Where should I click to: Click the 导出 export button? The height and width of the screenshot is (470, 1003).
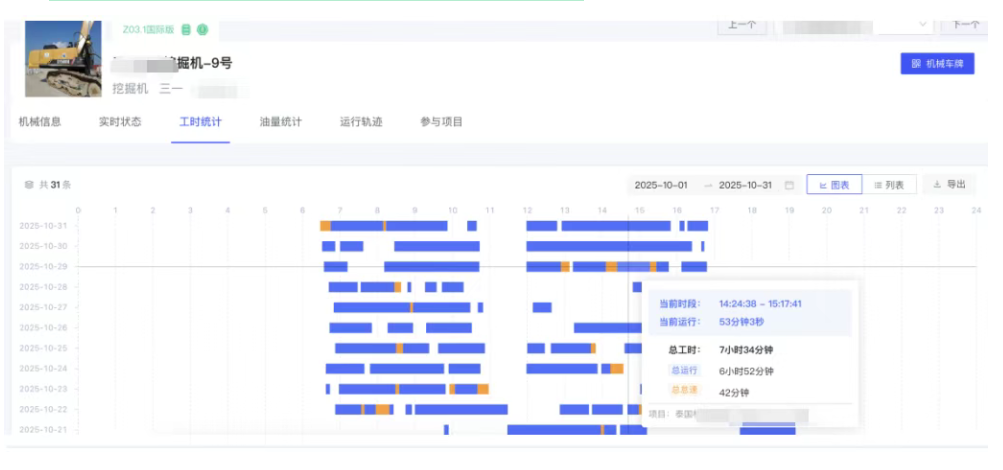coord(949,185)
